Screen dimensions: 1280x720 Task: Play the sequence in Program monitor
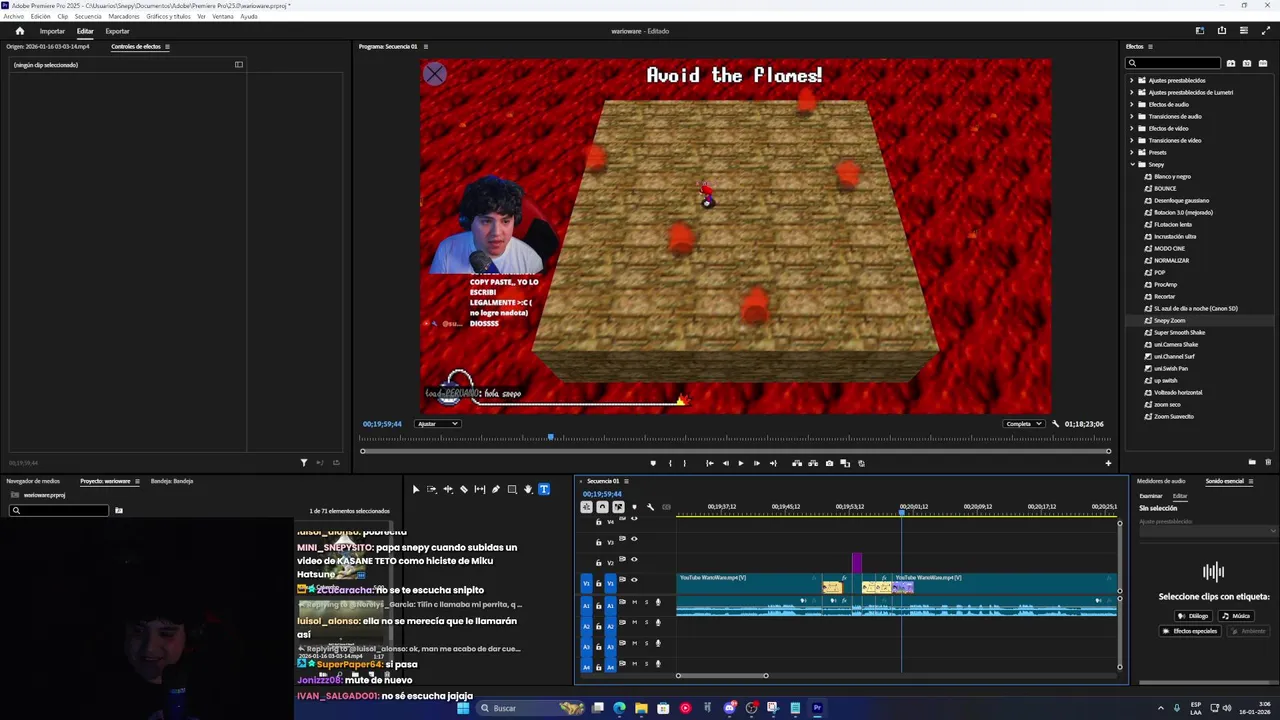click(x=741, y=463)
